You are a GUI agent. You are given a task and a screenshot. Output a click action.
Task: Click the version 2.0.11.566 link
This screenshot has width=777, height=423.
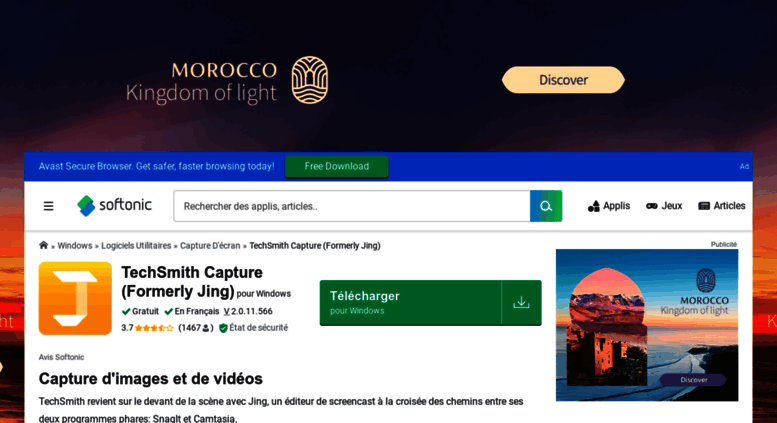tap(248, 312)
